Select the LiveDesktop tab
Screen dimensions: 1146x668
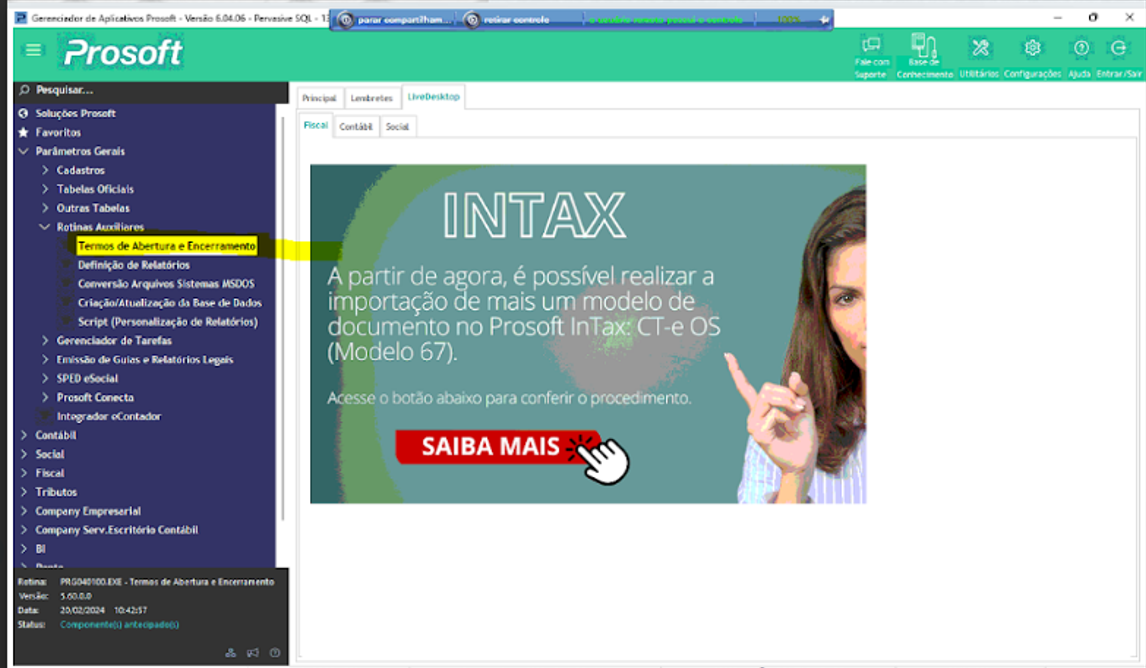(433, 96)
